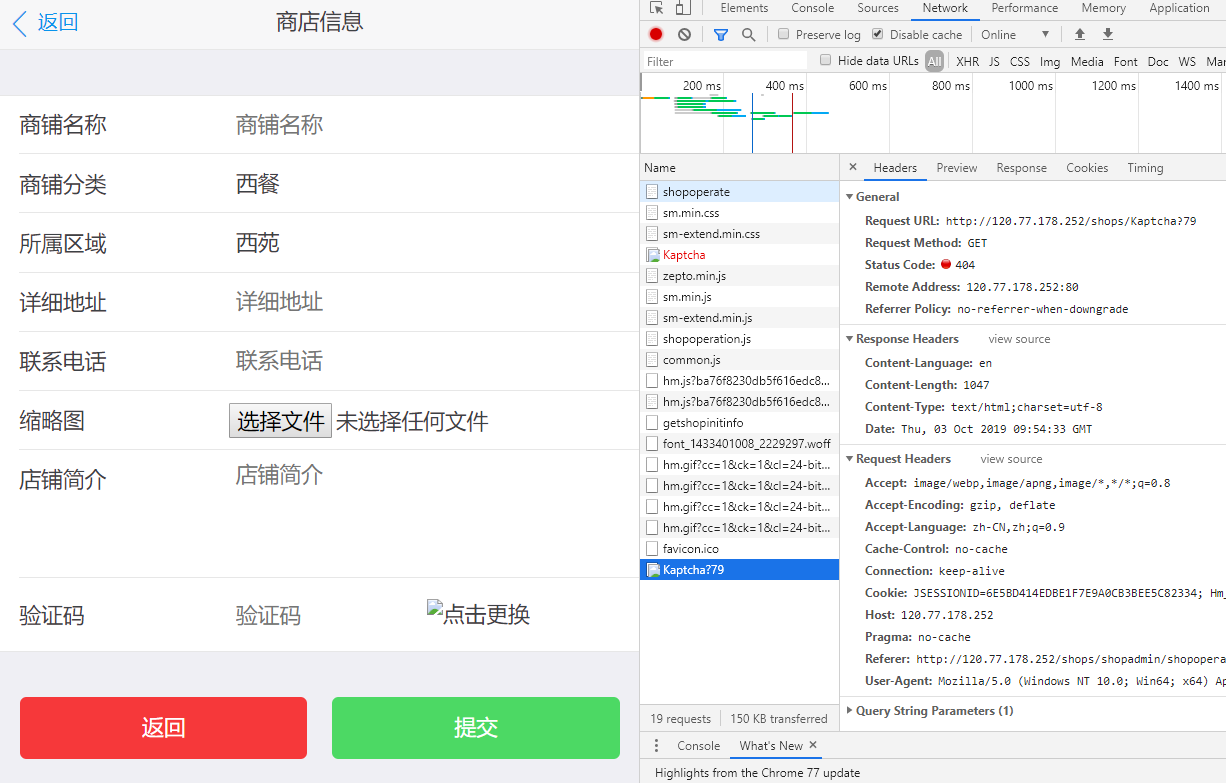Enable the Preserve log checkbox
Viewport: 1226px width, 783px height.
point(783,34)
